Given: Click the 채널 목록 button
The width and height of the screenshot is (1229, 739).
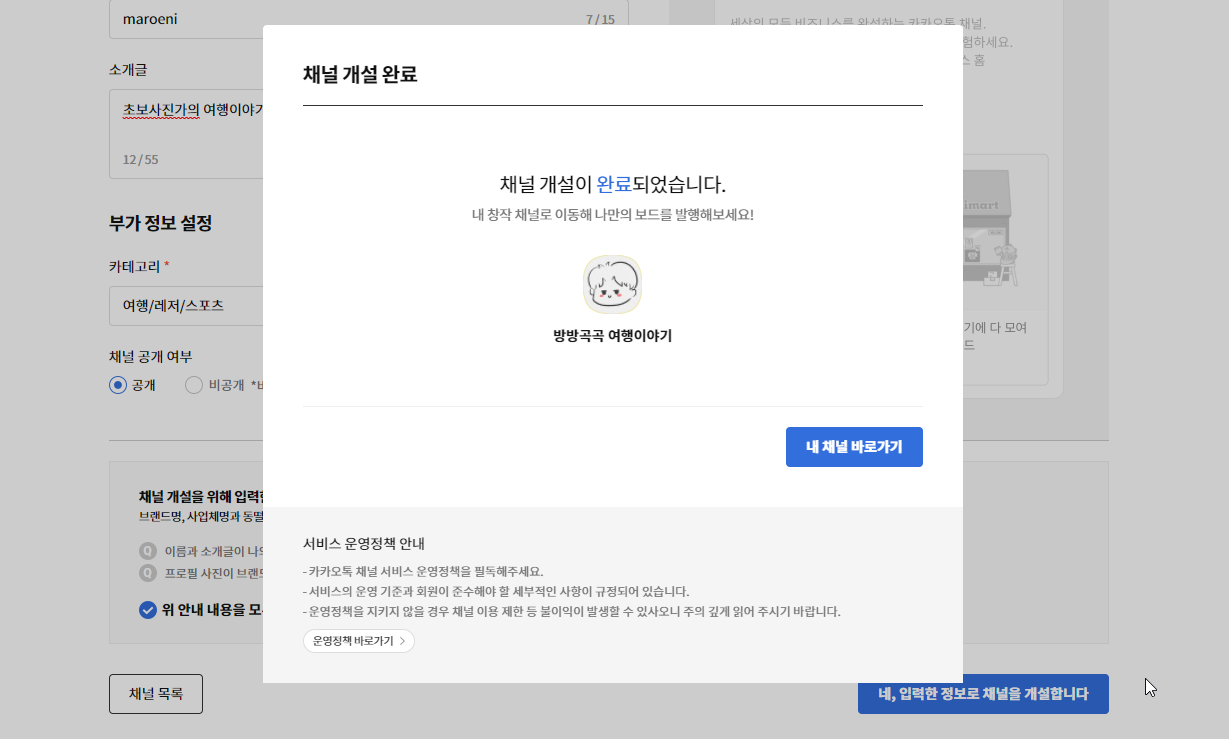Looking at the screenshot, I should (155, 693).
